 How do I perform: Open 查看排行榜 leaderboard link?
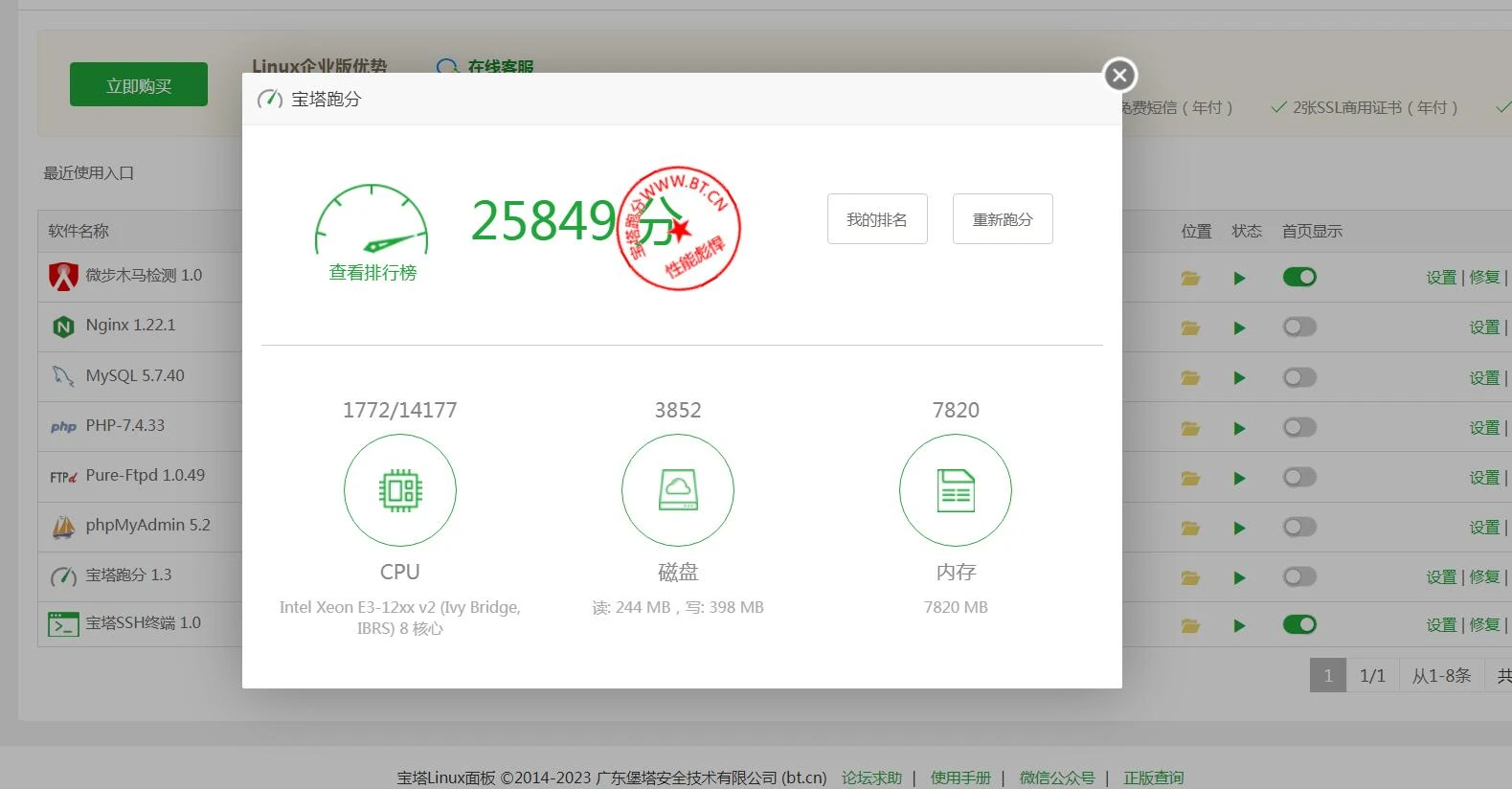tap(372, 273)
